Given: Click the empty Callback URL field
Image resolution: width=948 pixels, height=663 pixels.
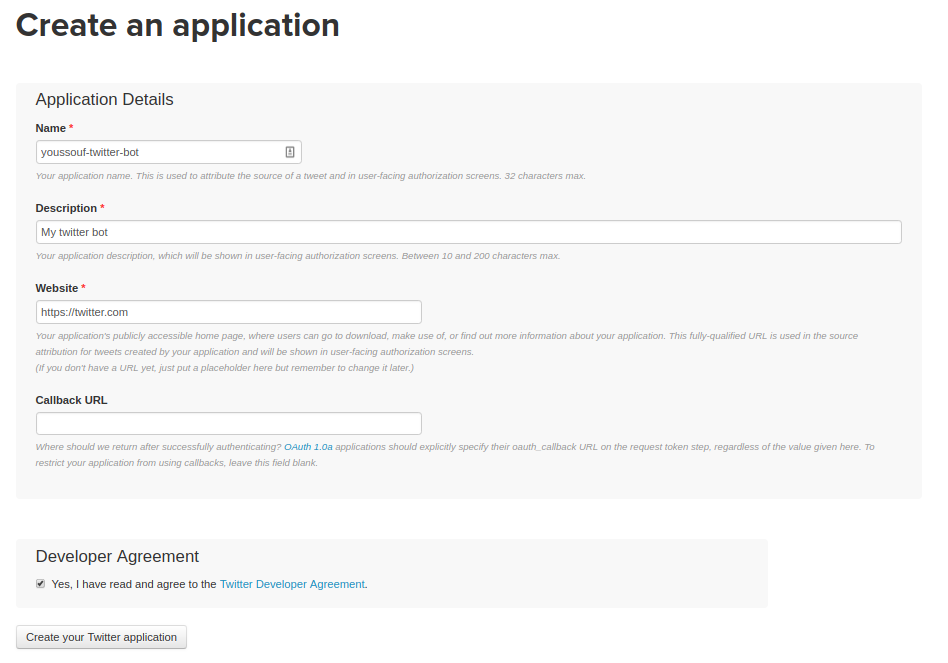Looking at the screenshot, I should point(229,424).
